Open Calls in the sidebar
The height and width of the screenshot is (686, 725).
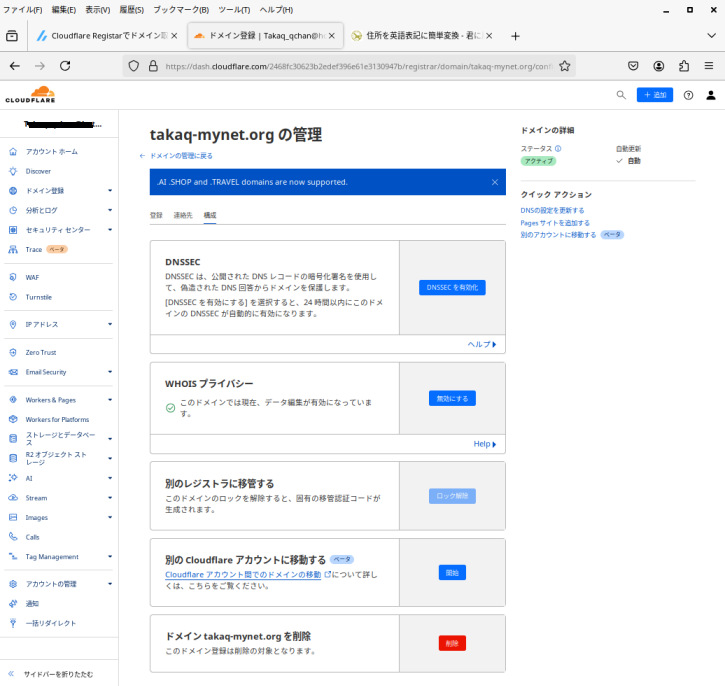coord(32,537)
